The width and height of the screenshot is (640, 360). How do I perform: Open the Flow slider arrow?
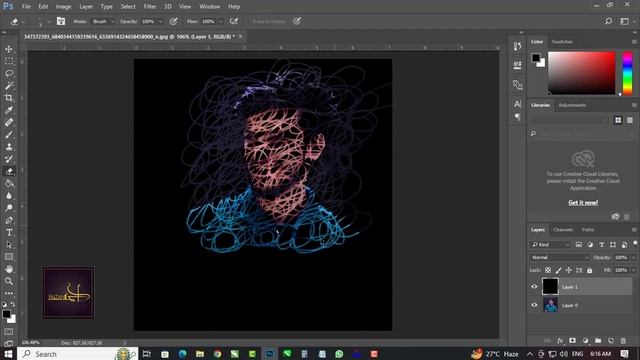pyautogui.click(x=221, y=21)
